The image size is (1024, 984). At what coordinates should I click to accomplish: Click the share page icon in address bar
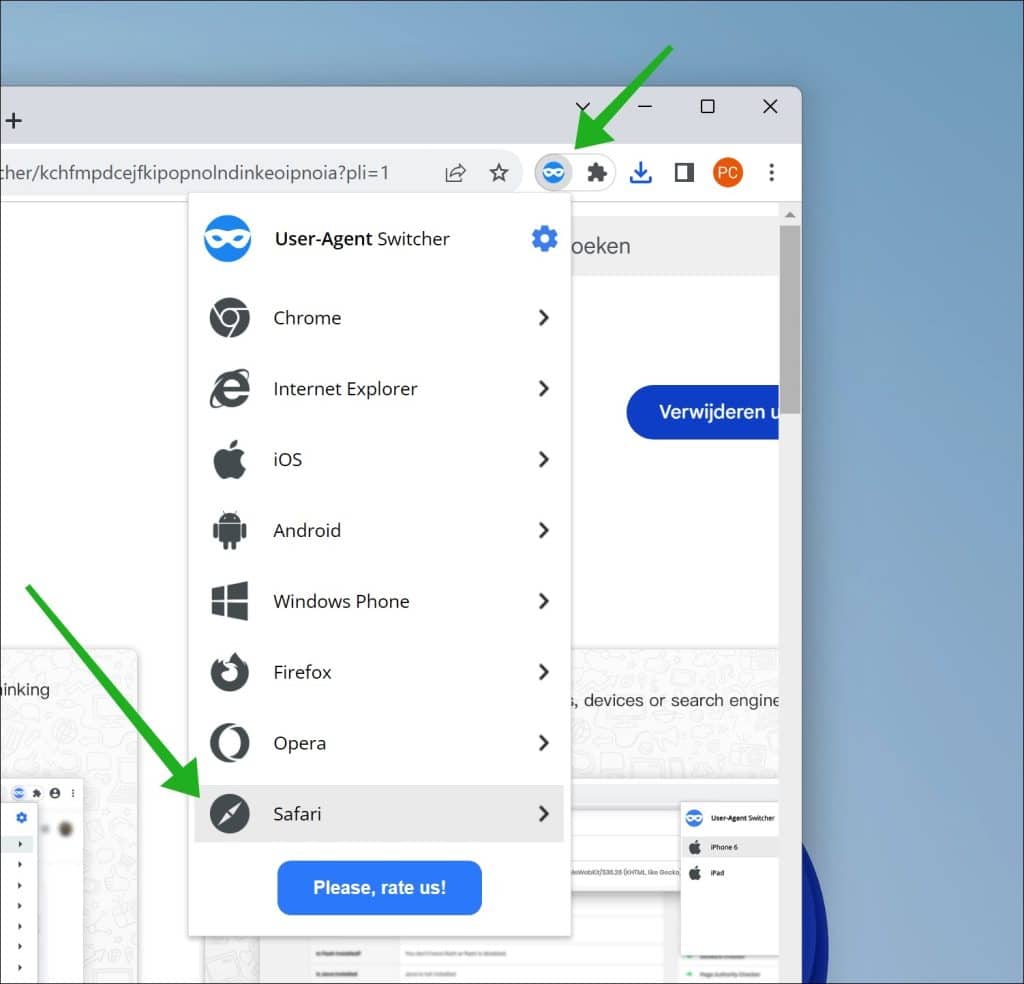pyautogui.click(x=455, y=173)
